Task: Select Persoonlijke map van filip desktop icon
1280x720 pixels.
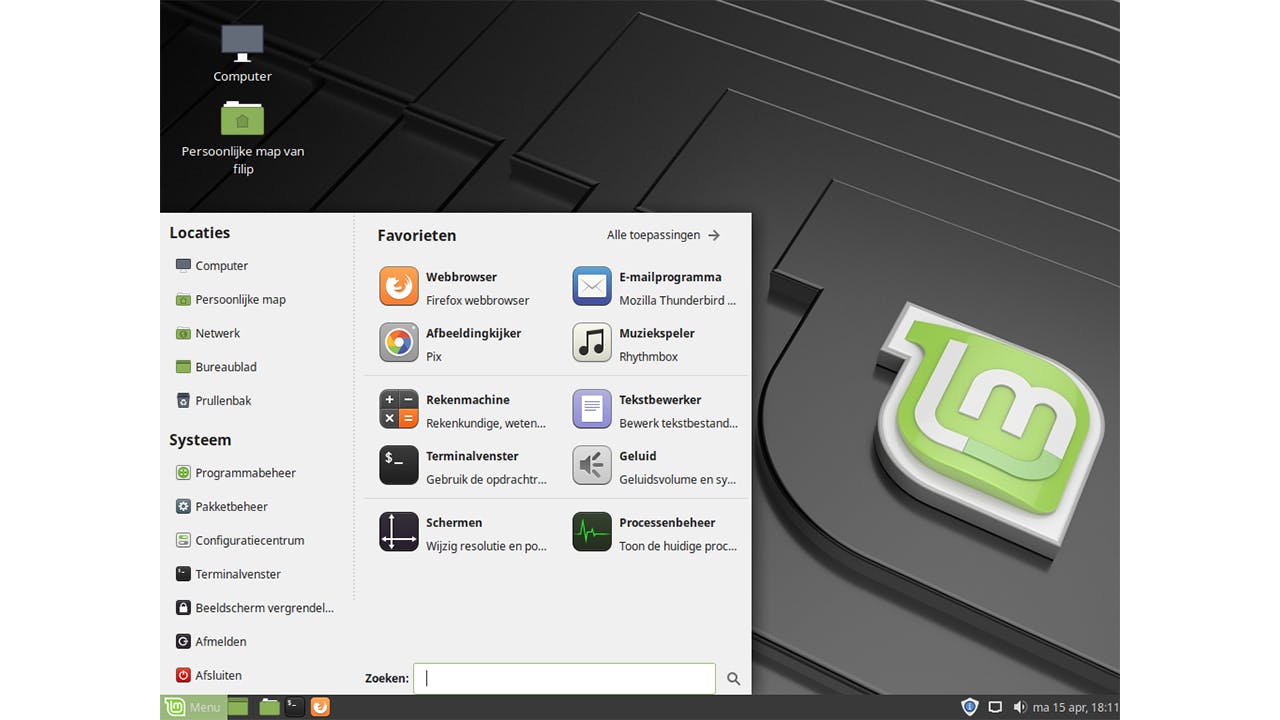Action: coord(243,139)
